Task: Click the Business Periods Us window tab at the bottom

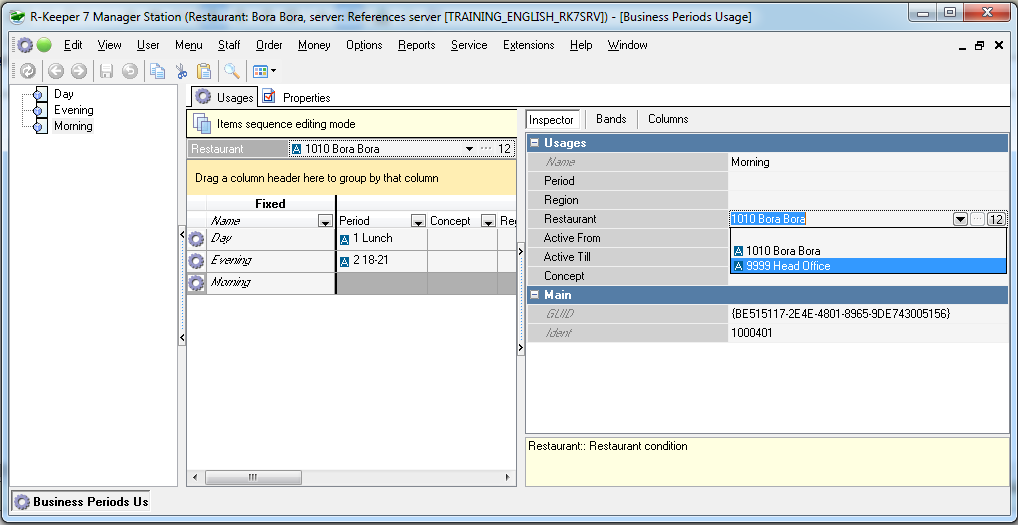Action: tap(82, 502)
